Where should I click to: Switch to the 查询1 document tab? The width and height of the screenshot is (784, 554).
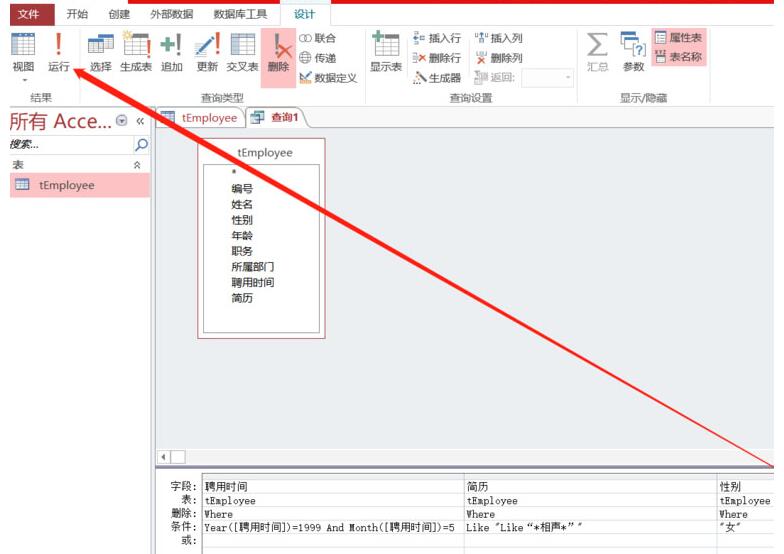point(275,118)
